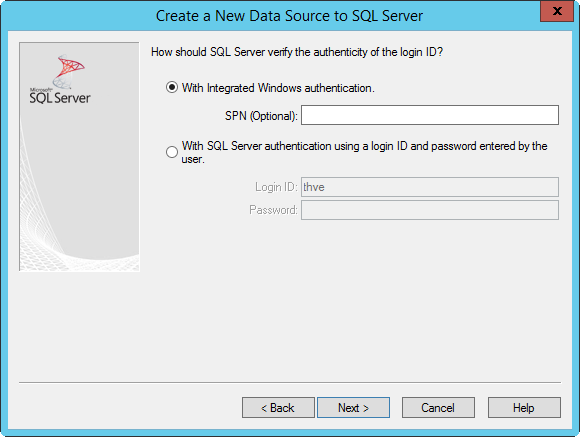The height and width of the screenshot is (437, 580).
Task: Select SQL Server authentication radio button
Action: pyautogui.click(x=172, y=152)
